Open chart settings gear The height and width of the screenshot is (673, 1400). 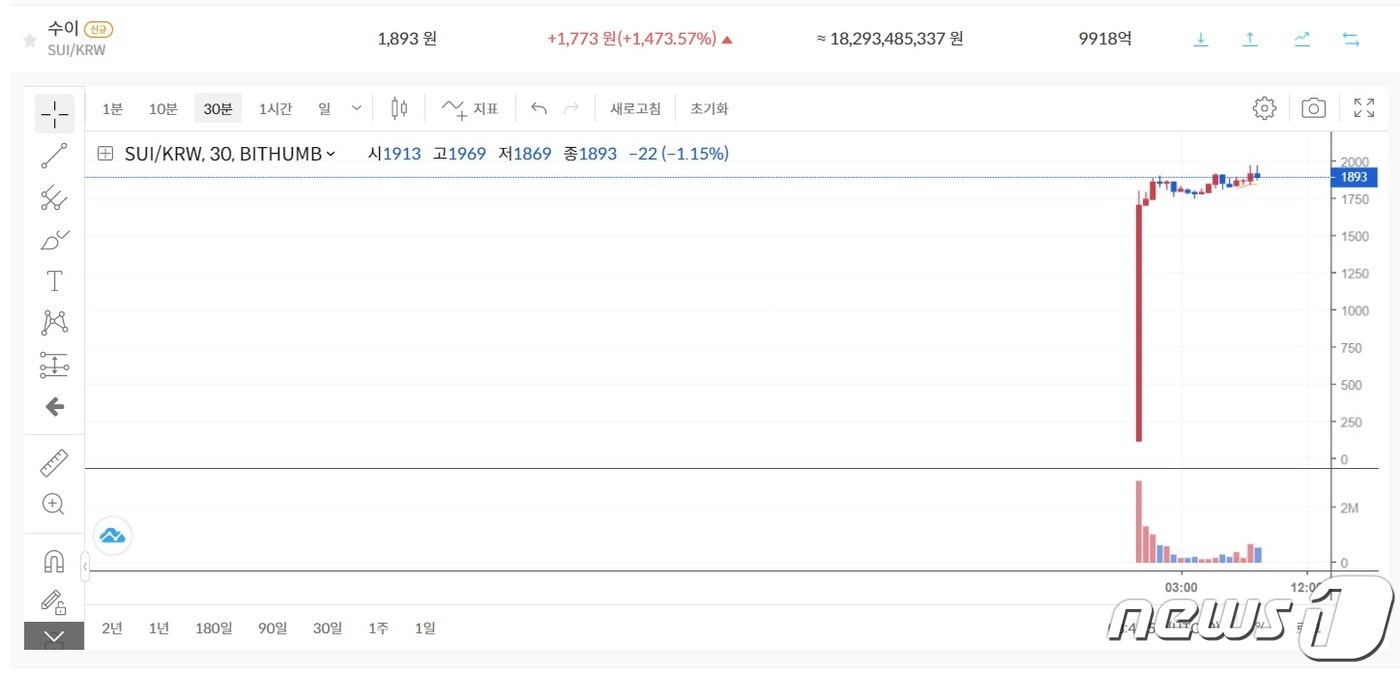[1264, 108]
